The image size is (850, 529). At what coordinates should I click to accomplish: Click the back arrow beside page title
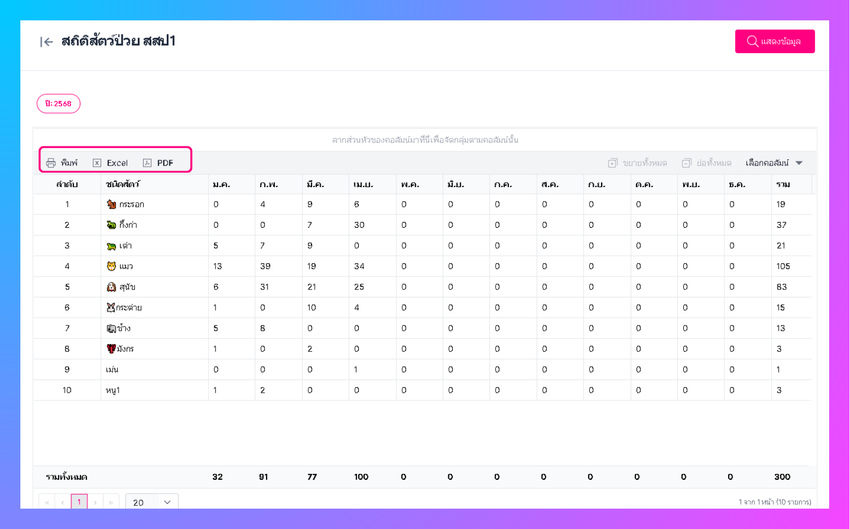46,42
